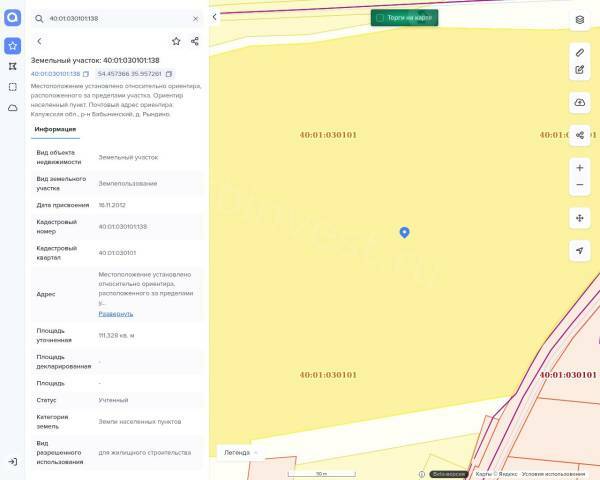Share the land plot from the info panel
Image resolution: width=600 pixels, height=480 pixels.
pyautogui.click(x=195, y=41)
